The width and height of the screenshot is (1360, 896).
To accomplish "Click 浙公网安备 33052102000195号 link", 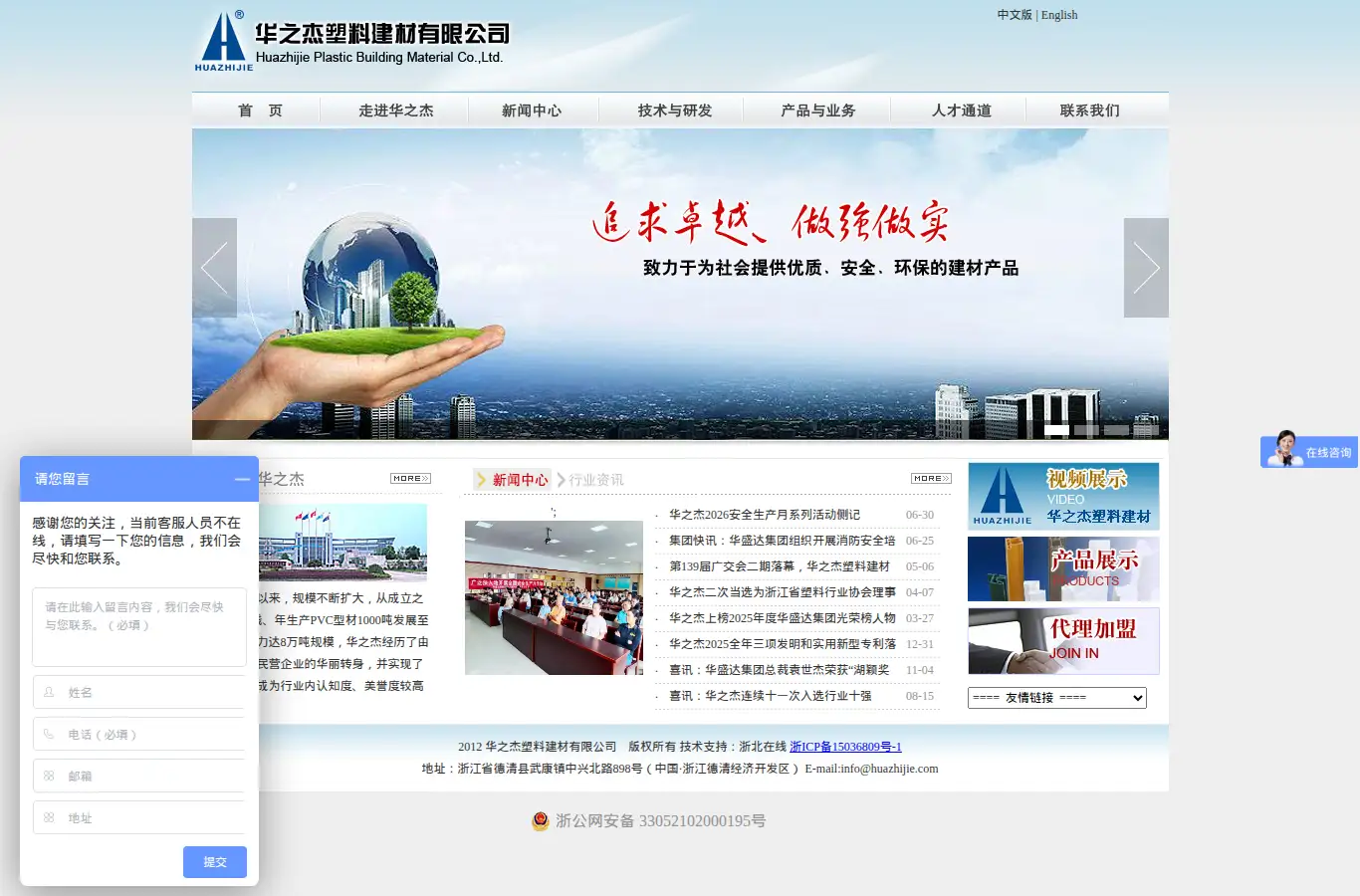I will tap(660, 821).
